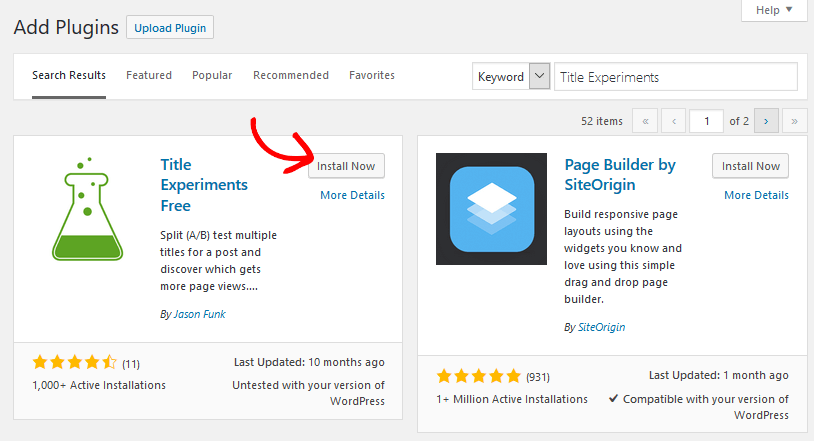Open the Title Experiments Free title link

point(204,185)
